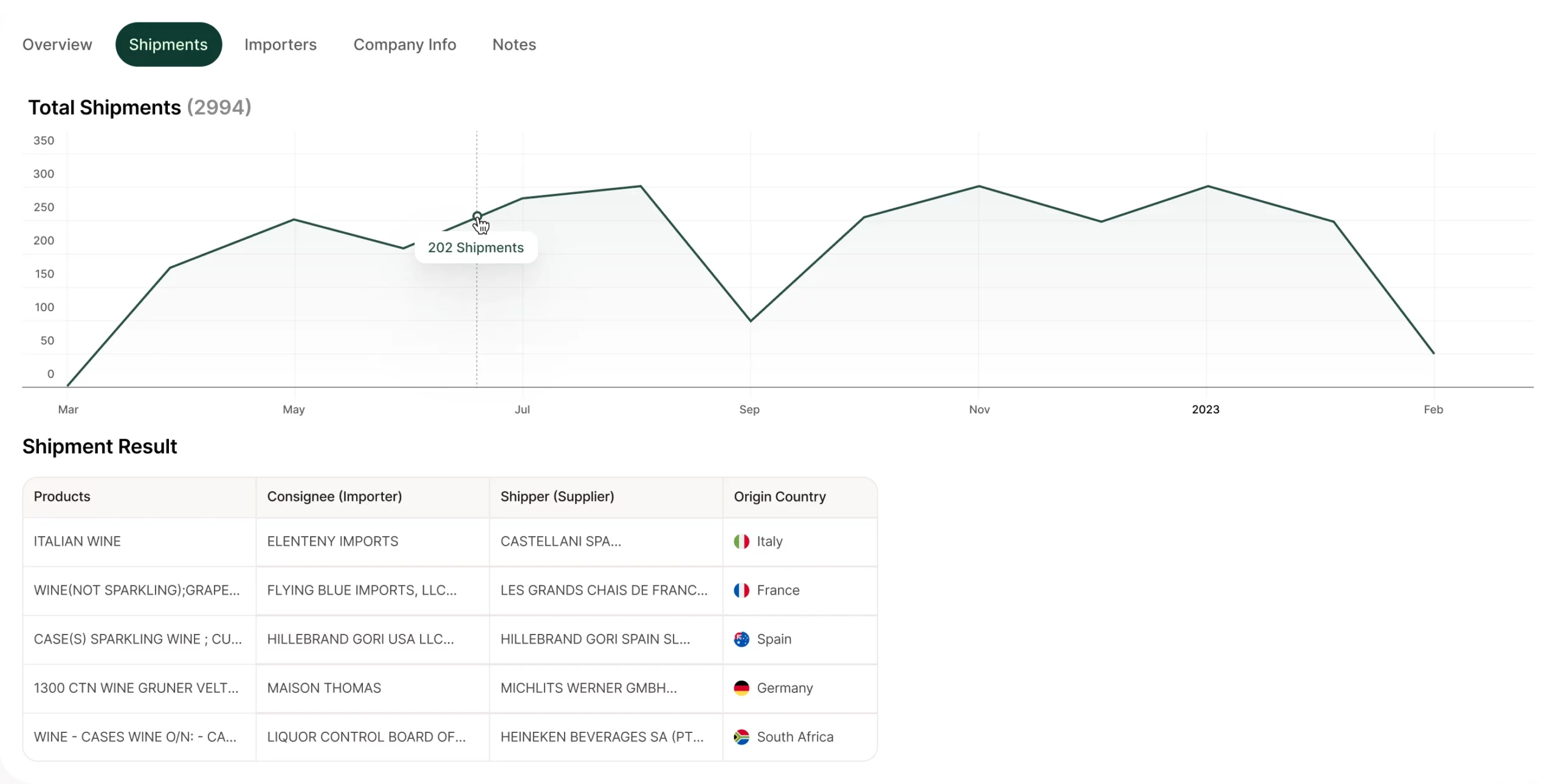Click the MAISON THOMAS importer cell
Image resolution: width=1556 pixels, height=784 pixels.
click(x=324, y=688)
